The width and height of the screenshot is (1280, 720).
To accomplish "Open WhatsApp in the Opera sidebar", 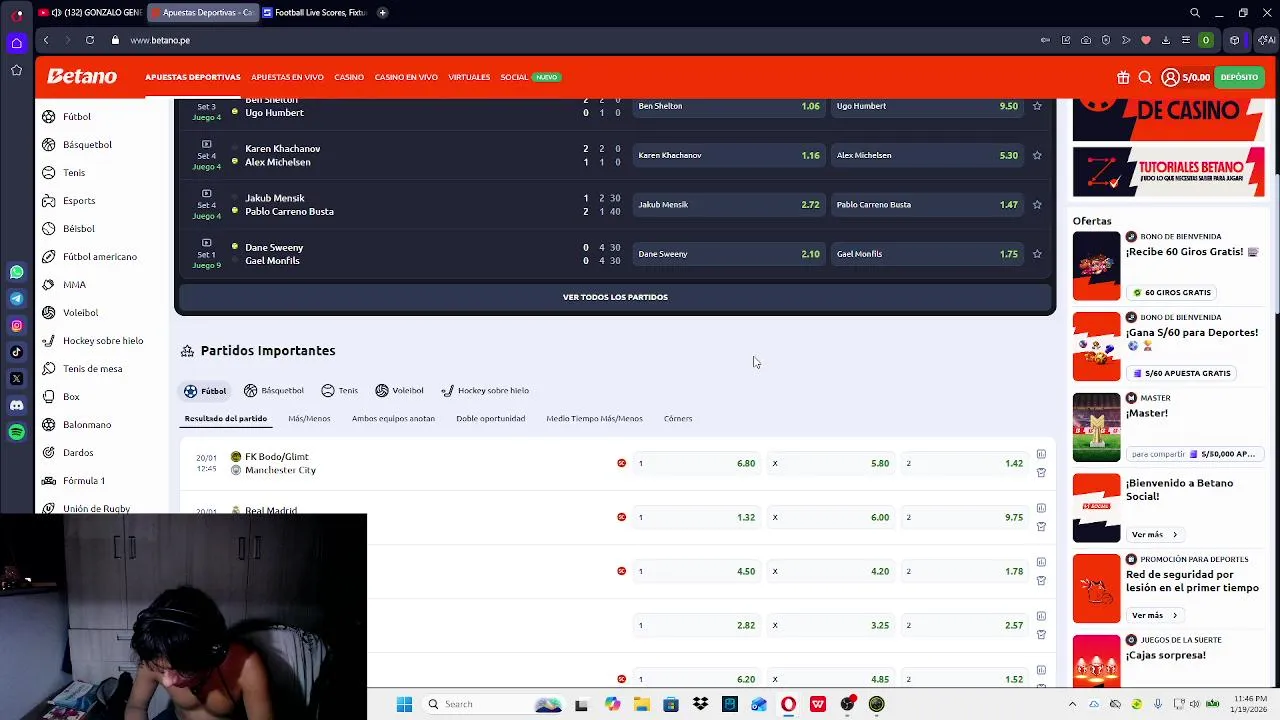I will coord(16,272).
